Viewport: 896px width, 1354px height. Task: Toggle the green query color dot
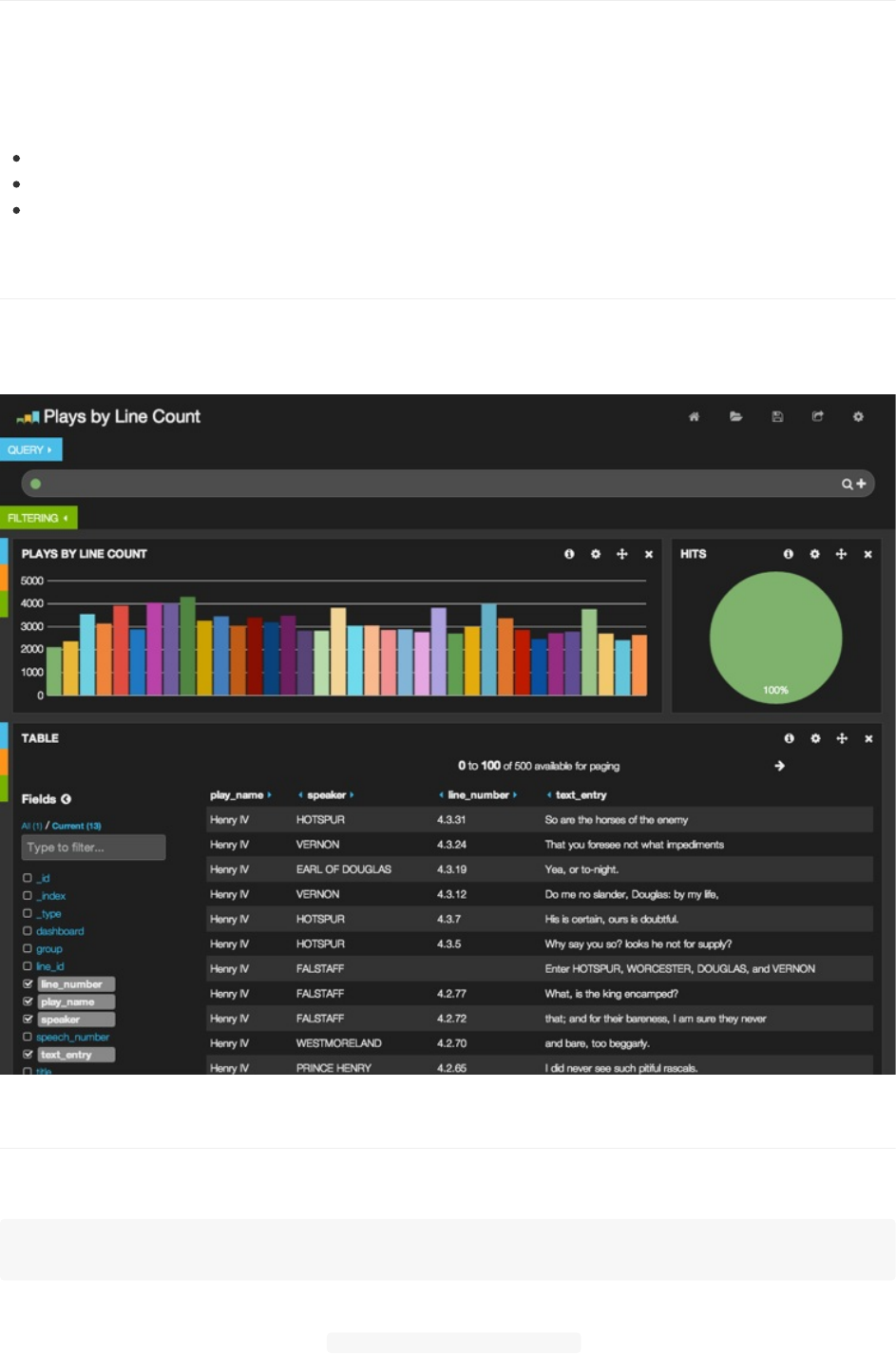click(x=35, y=484)
